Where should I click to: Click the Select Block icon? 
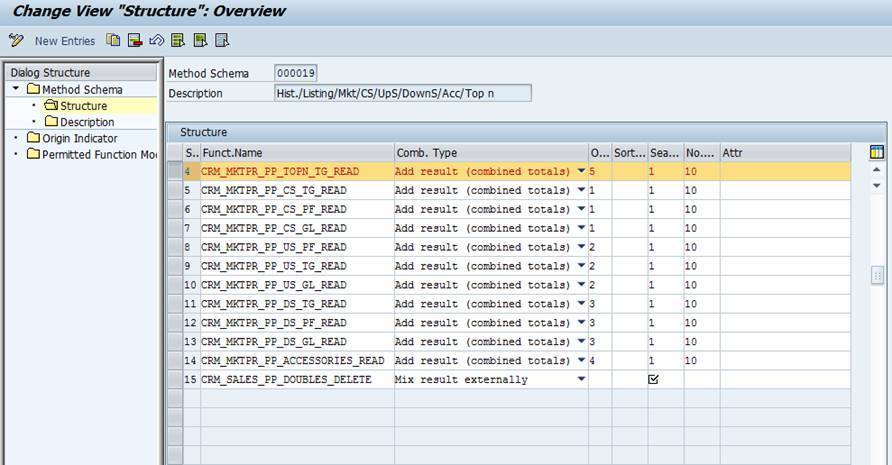(200, 40)
